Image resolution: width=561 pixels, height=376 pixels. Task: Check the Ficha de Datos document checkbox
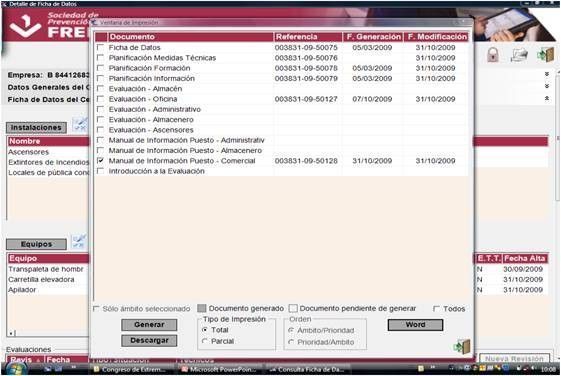101,47
